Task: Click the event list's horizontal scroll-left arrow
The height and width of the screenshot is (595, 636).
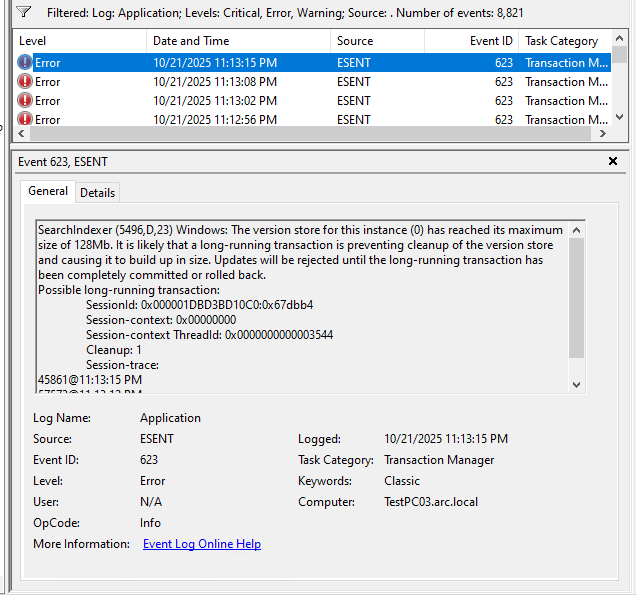Action: 22,133
